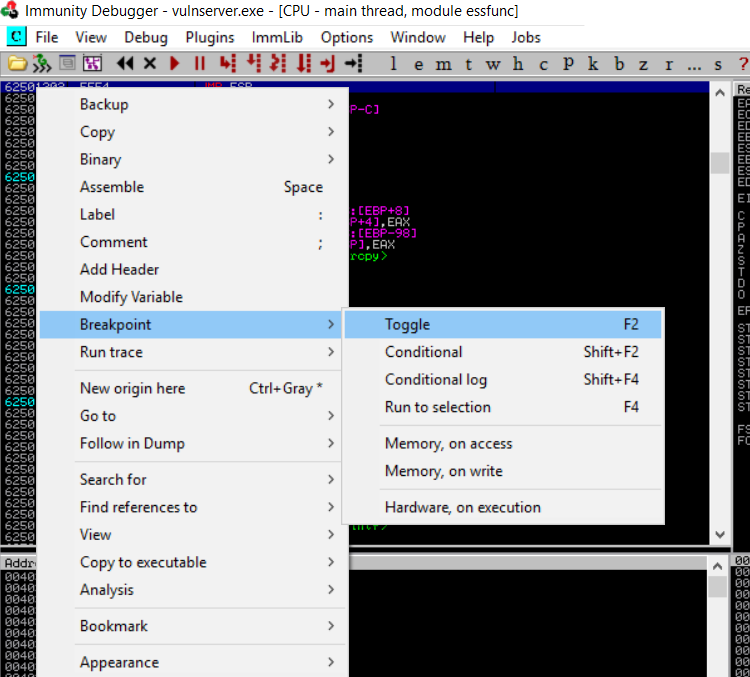Select New origin here
The width and height of the screenshot is (750, 677).
click(x=190, y=388)
